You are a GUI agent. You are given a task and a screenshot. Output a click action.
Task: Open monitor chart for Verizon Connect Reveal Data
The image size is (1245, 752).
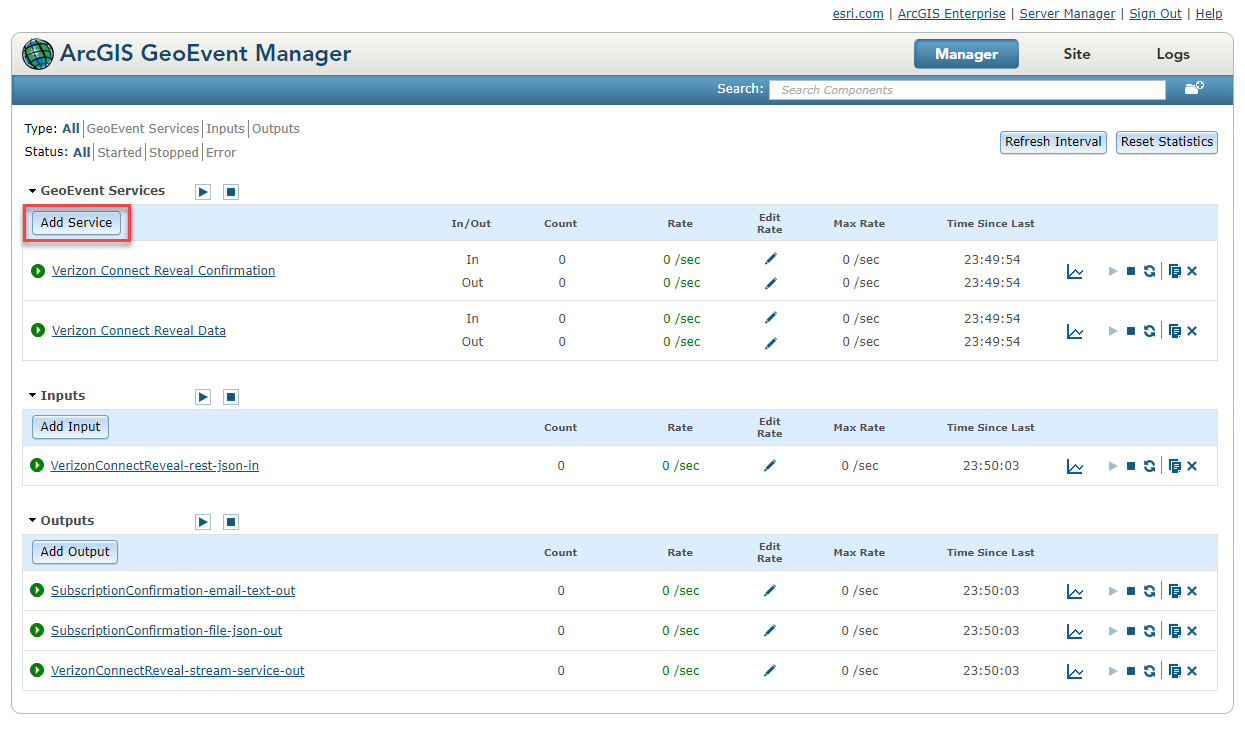pyautogui.click(x=1075, y=331)
